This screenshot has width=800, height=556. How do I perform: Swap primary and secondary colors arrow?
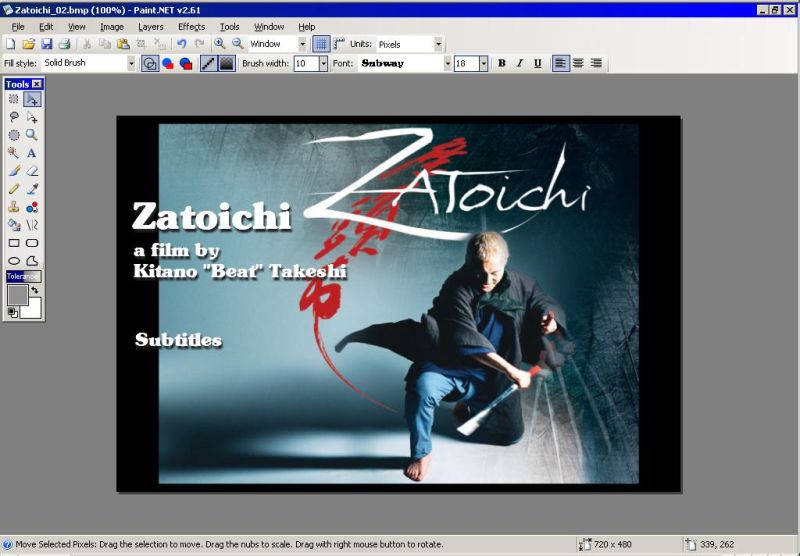coord(35,290)
